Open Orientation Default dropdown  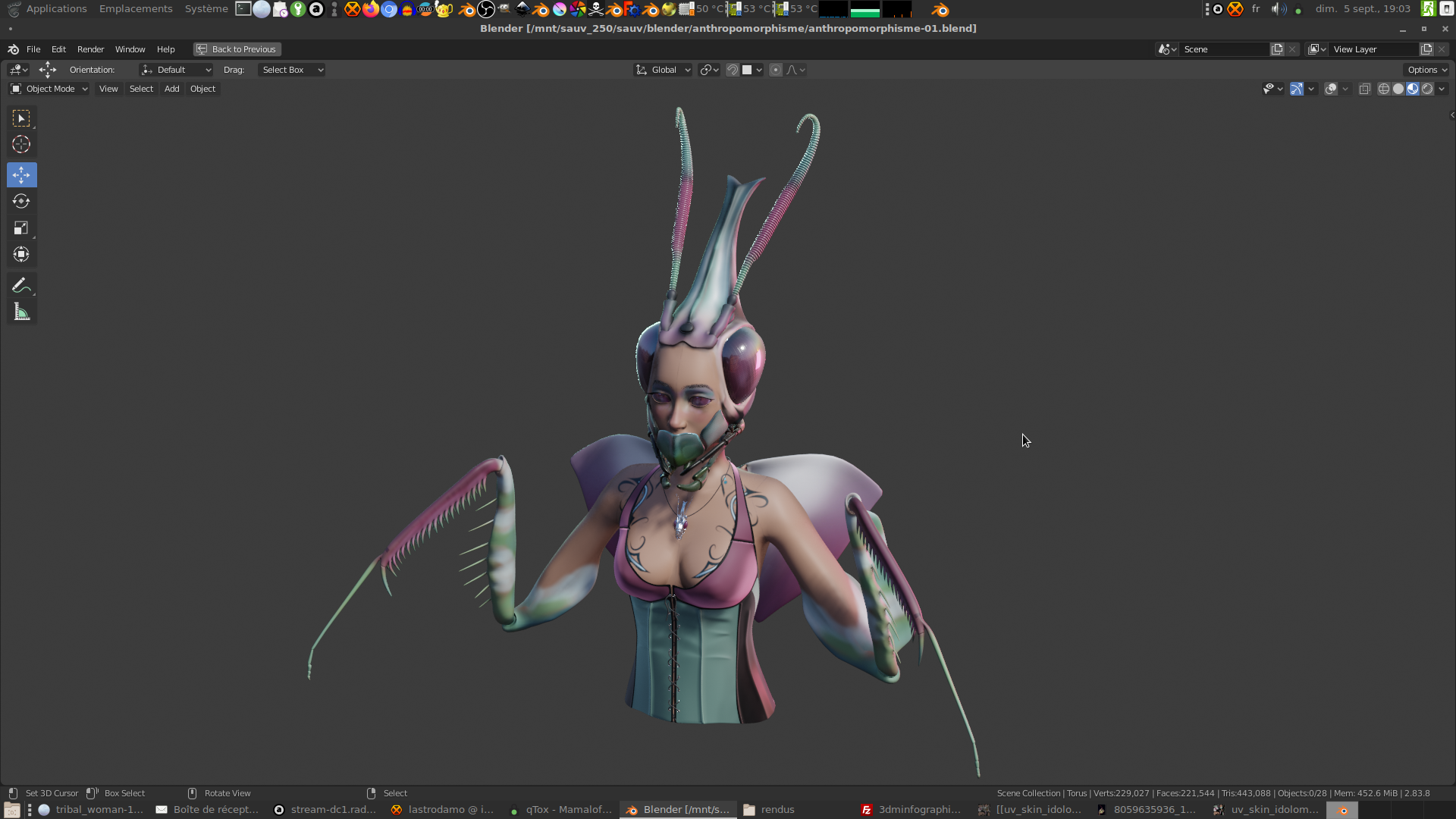click(x=176, y=70)
